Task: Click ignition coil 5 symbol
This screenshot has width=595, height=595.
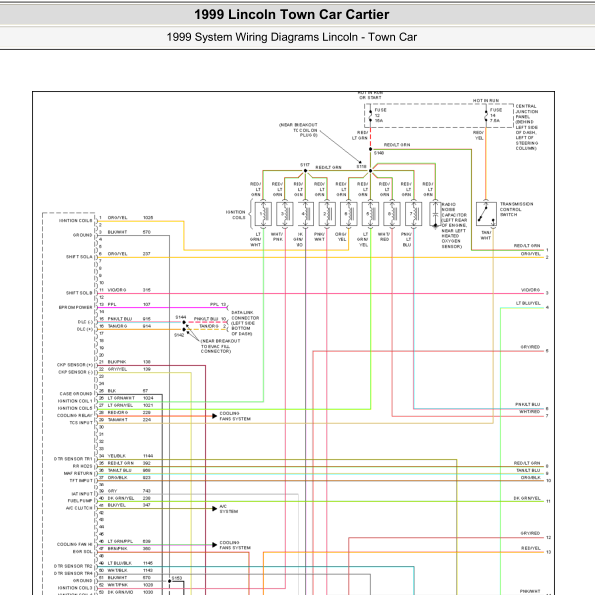Action: pos(370,214)
